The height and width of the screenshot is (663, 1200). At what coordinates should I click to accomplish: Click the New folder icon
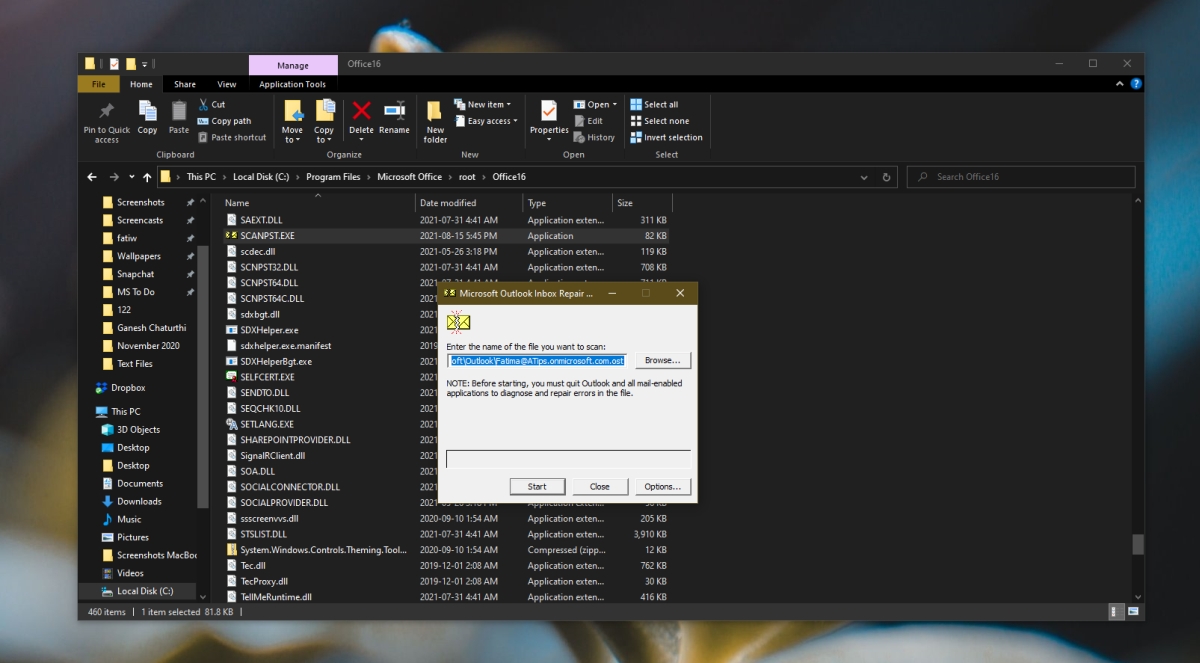(x=435, y=110)
